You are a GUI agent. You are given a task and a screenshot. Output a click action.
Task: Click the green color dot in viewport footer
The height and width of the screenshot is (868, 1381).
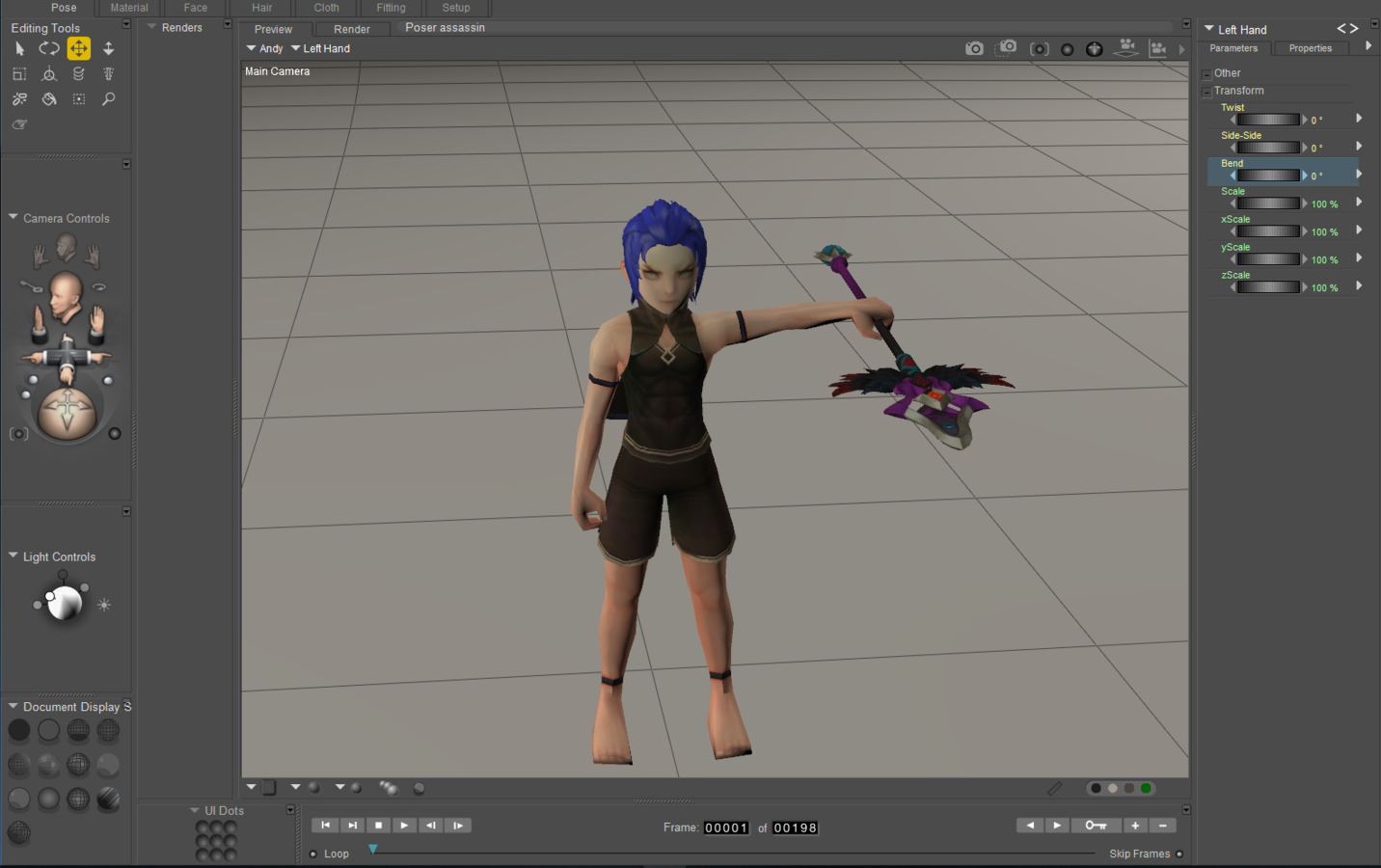[1146, 788]
